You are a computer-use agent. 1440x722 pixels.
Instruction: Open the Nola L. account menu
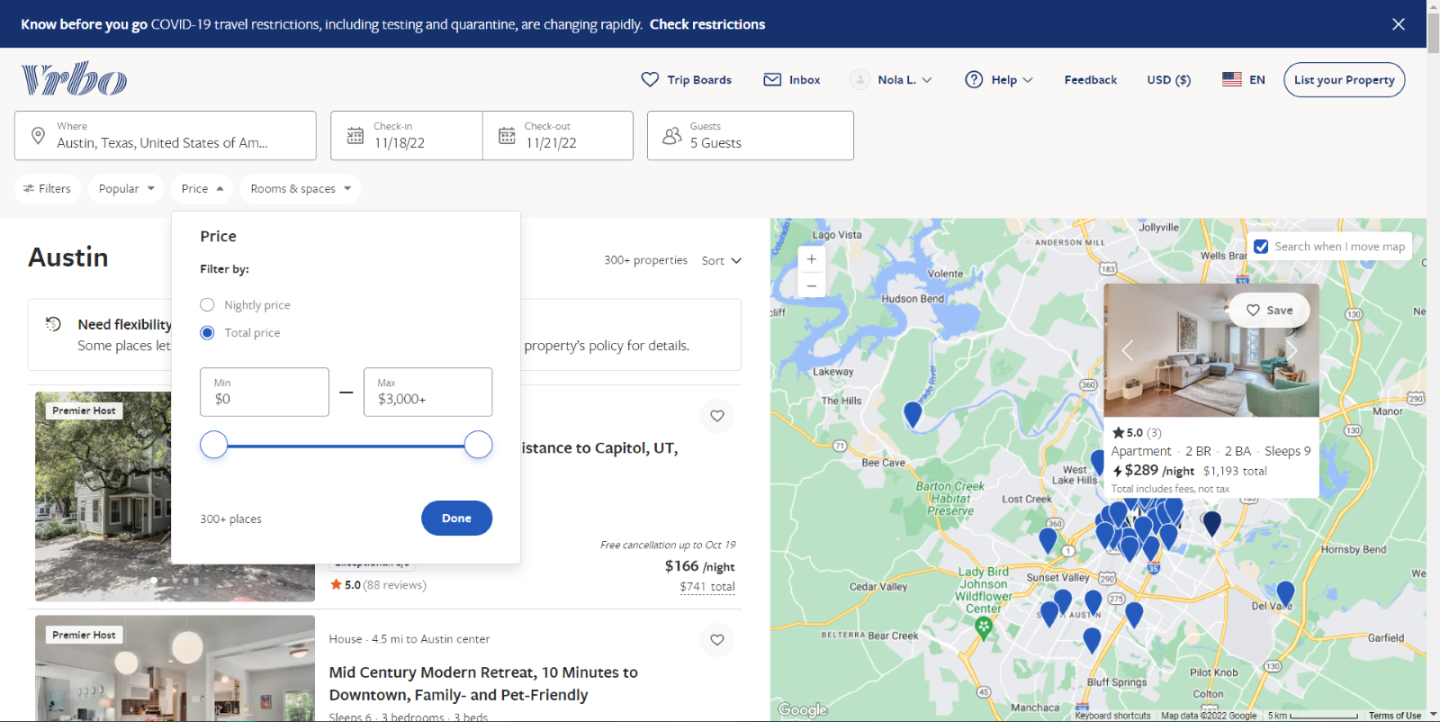(891, 80)
